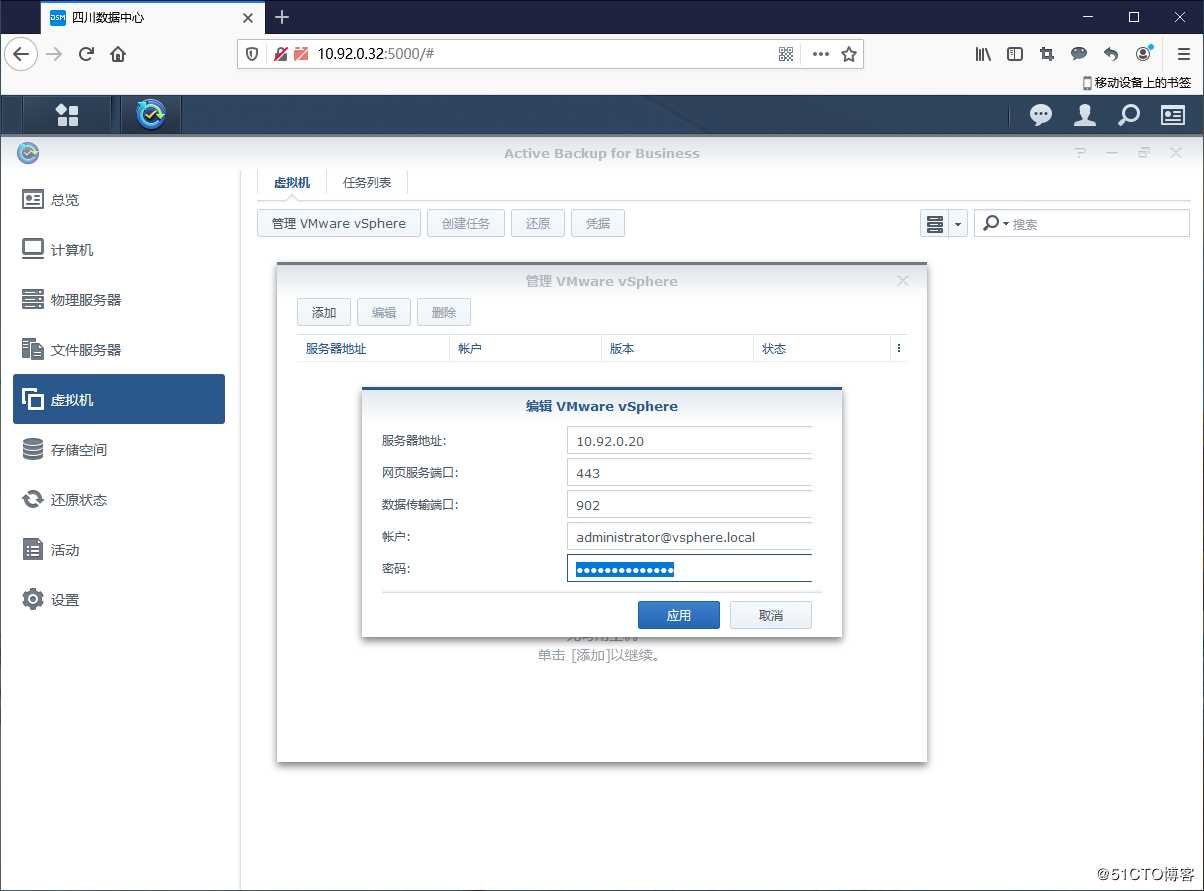The image size is (1204, 891).
Task: Open column options in vSphere table
Action: pyautogui.click(x=899, y=348)
